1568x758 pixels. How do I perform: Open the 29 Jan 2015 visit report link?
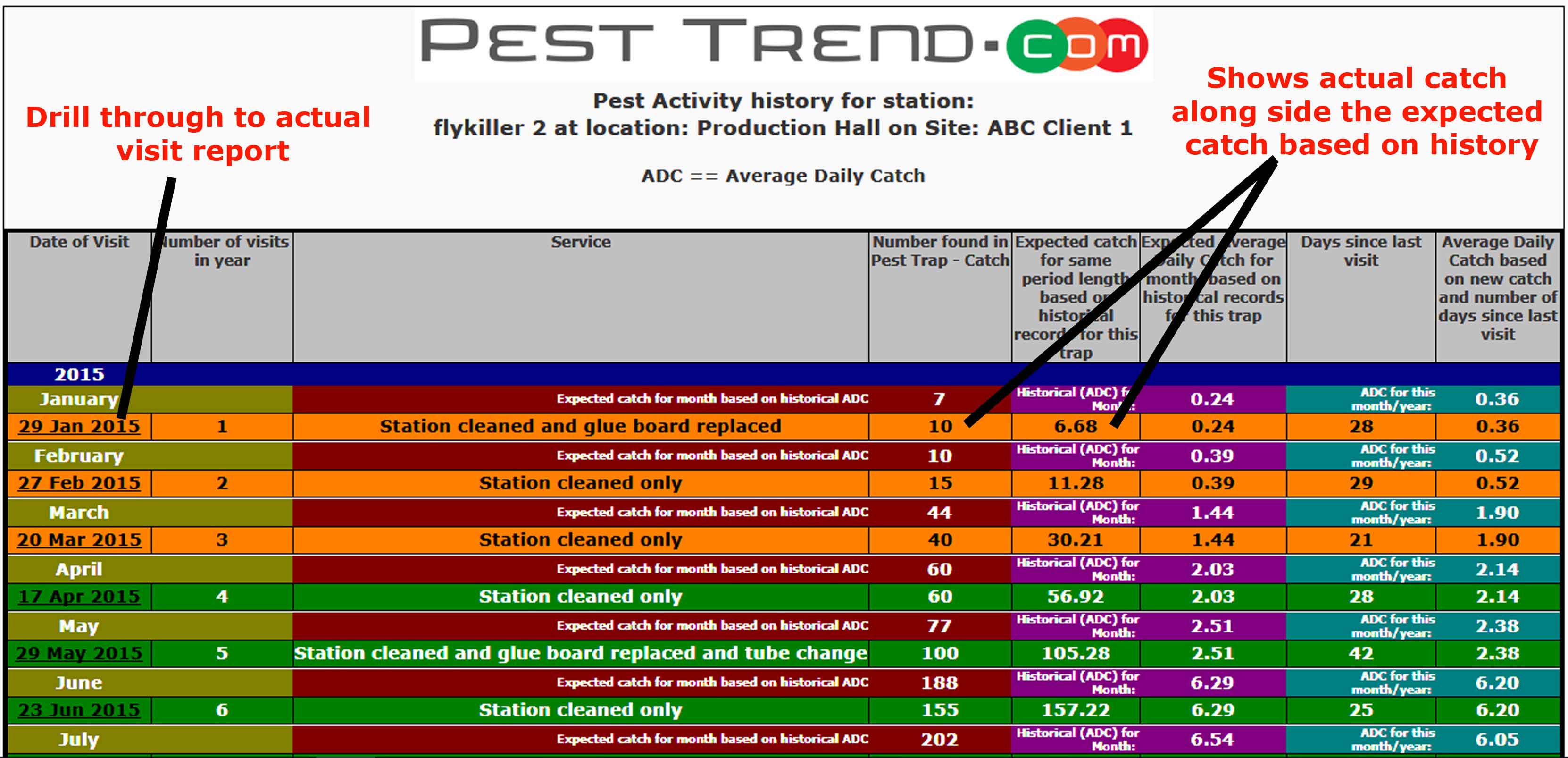click(79, 426)
